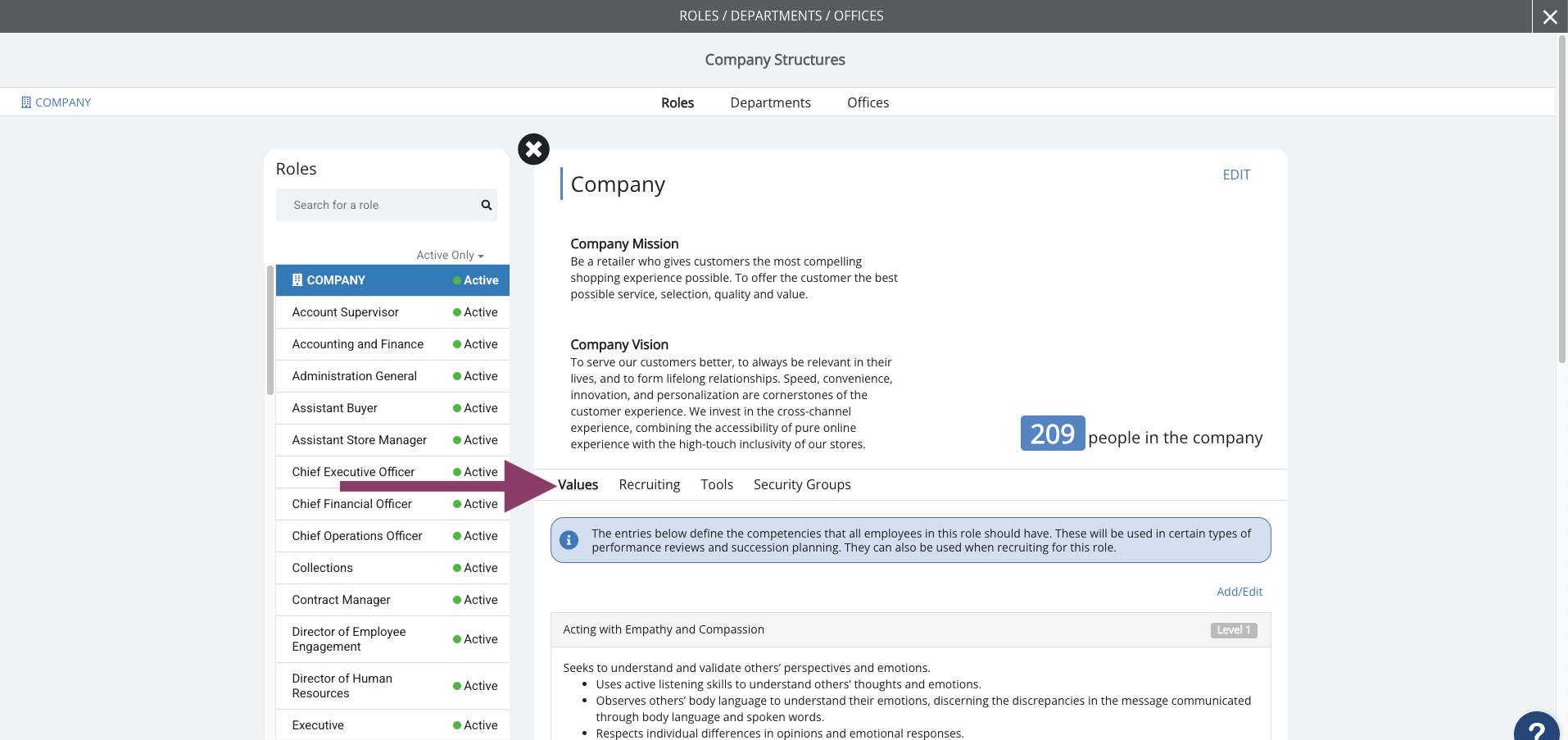Click the building icon next to COMPANY breadcrumb
Screen dimensions: 1568x740
26,102
